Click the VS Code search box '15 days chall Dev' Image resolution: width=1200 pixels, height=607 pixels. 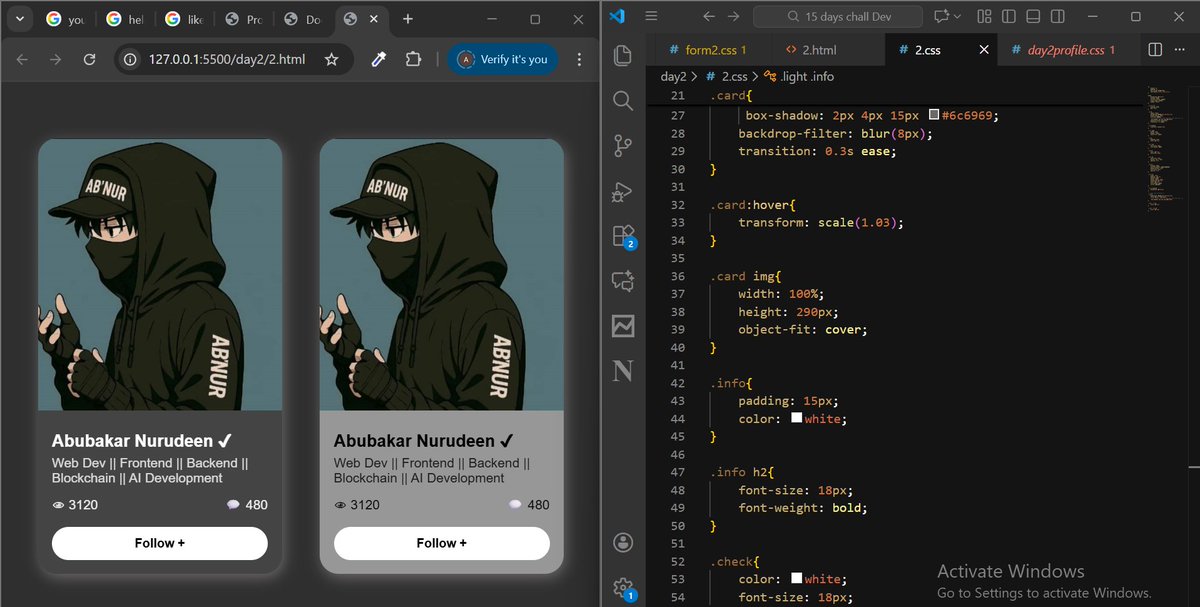coord(837,16)
